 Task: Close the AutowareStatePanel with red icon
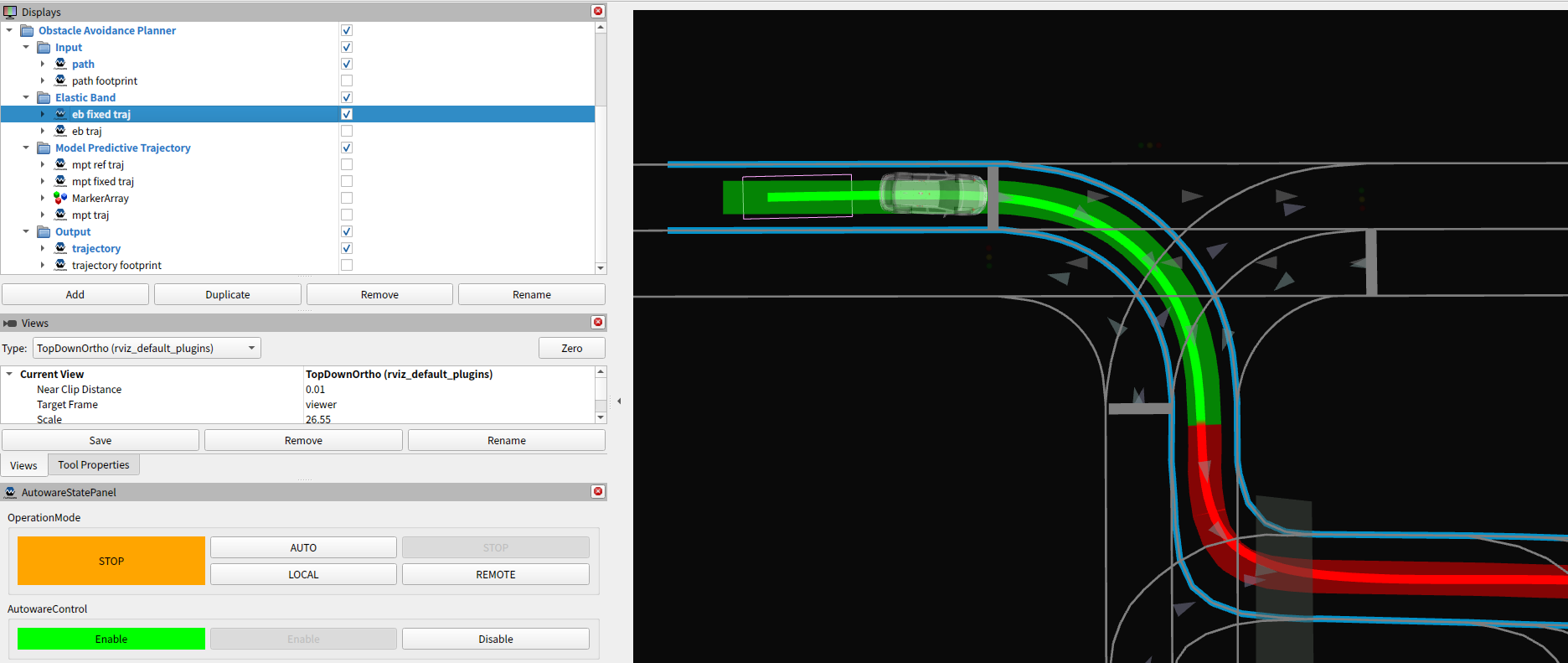(598, 492)
